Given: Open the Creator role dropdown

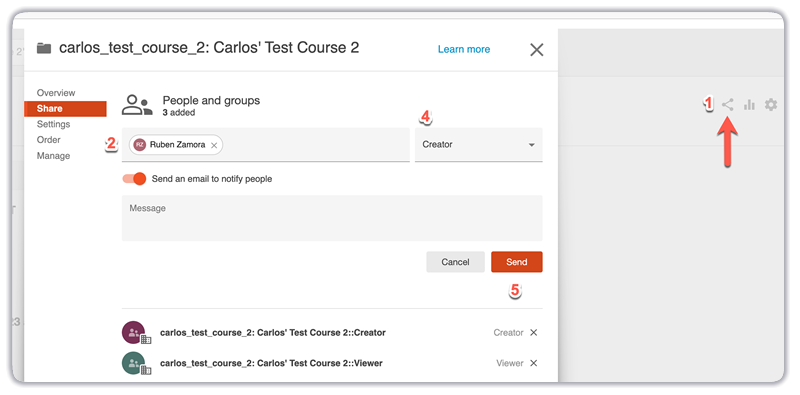Looking at the screenshot, I should click(479, 144).
